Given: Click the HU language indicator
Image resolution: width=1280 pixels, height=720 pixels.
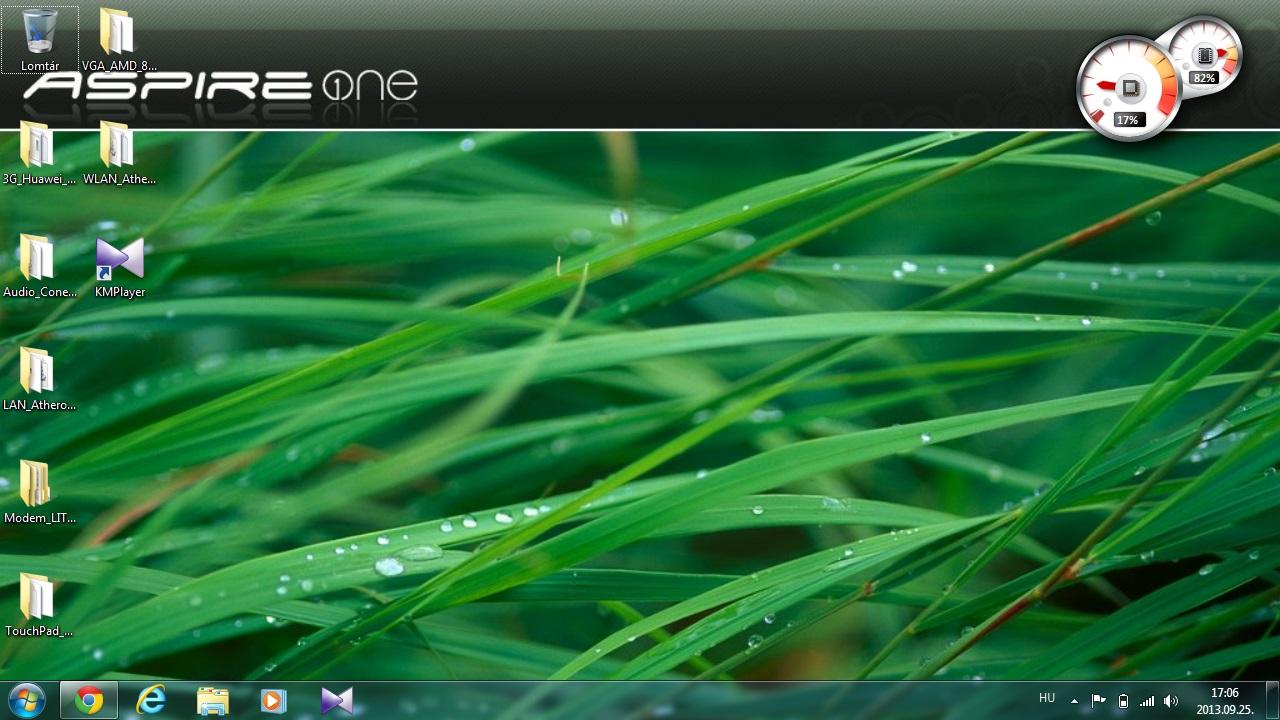Looking at the screenshot, I should 1047,698.
